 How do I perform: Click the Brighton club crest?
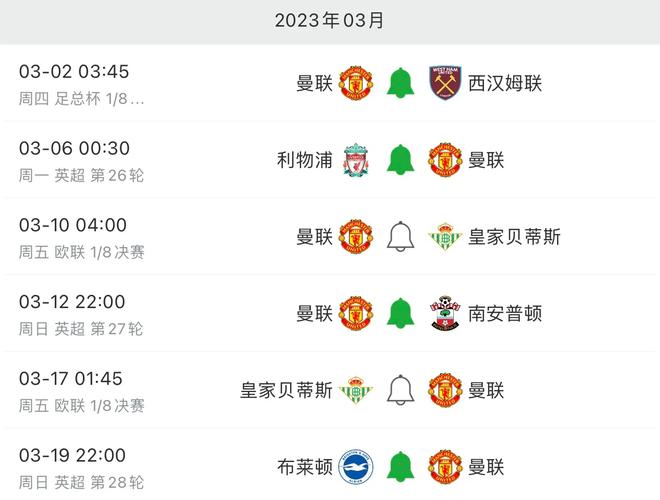point(356,466)
